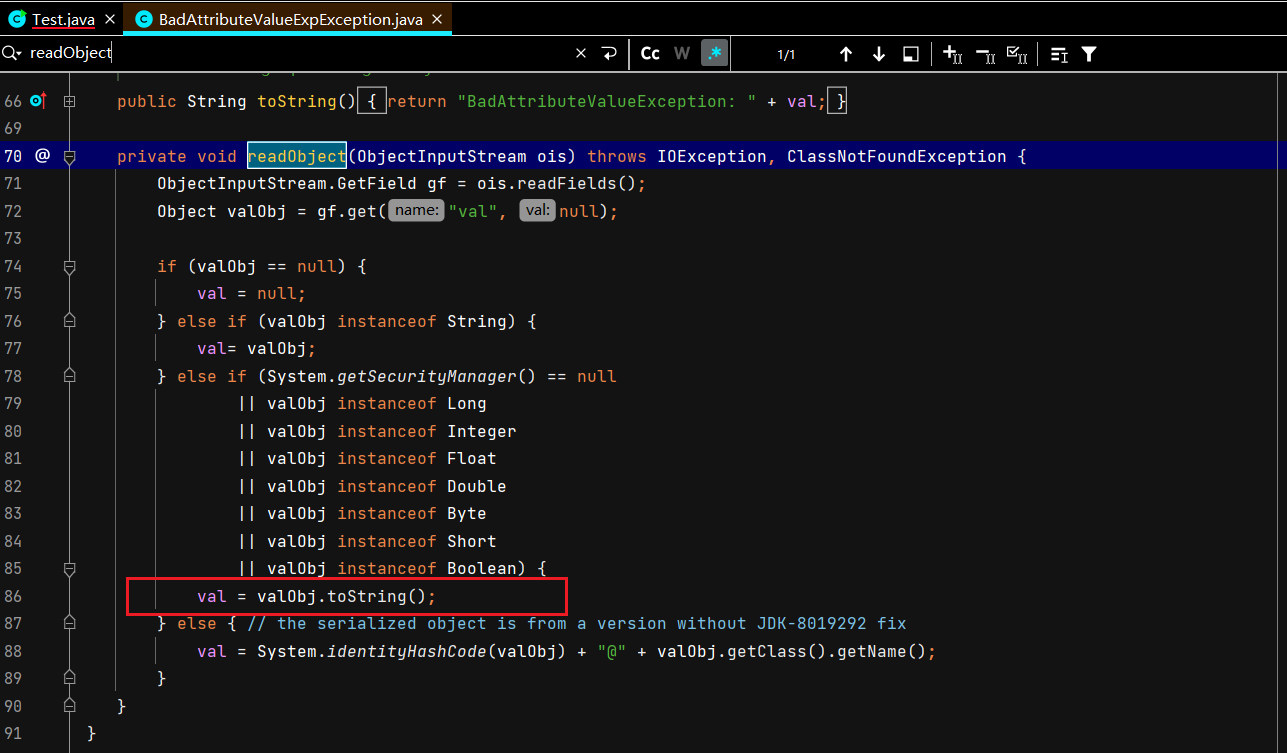Click the new line search icon
1287x753 pixels.
tap(609, 54)
